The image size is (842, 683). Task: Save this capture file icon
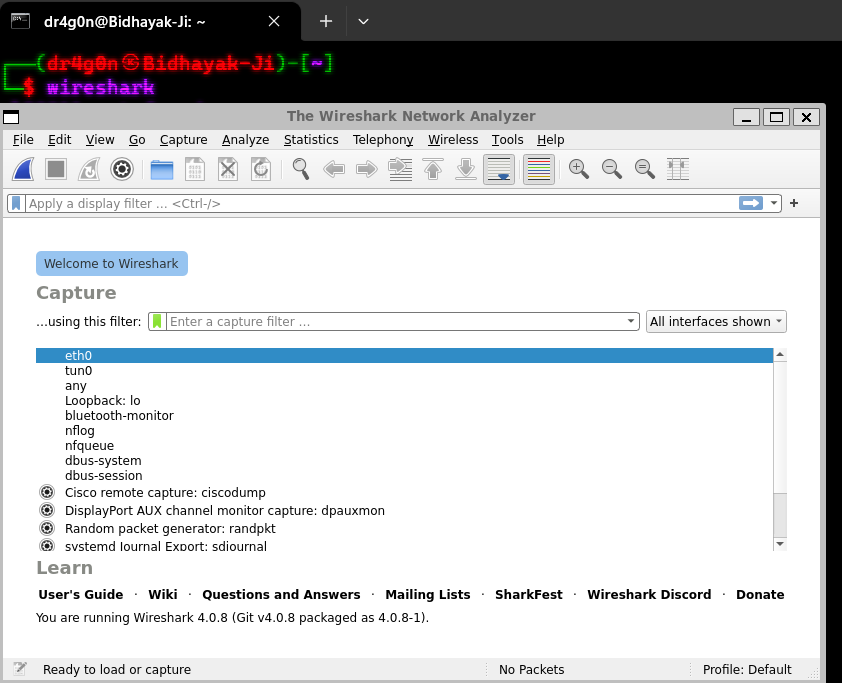(194, 170)
